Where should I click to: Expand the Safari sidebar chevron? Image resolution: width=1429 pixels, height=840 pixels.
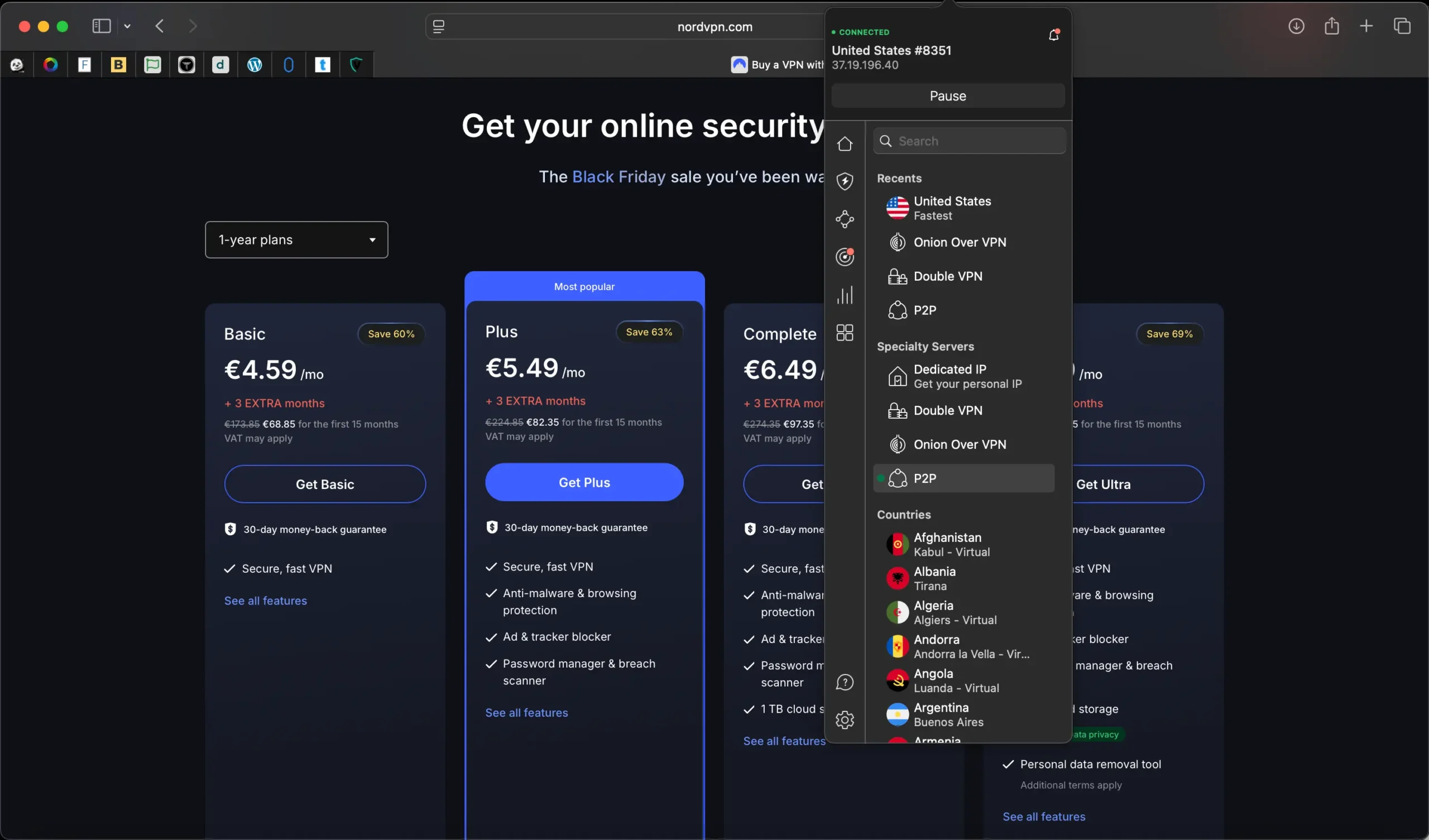point(128,26)
